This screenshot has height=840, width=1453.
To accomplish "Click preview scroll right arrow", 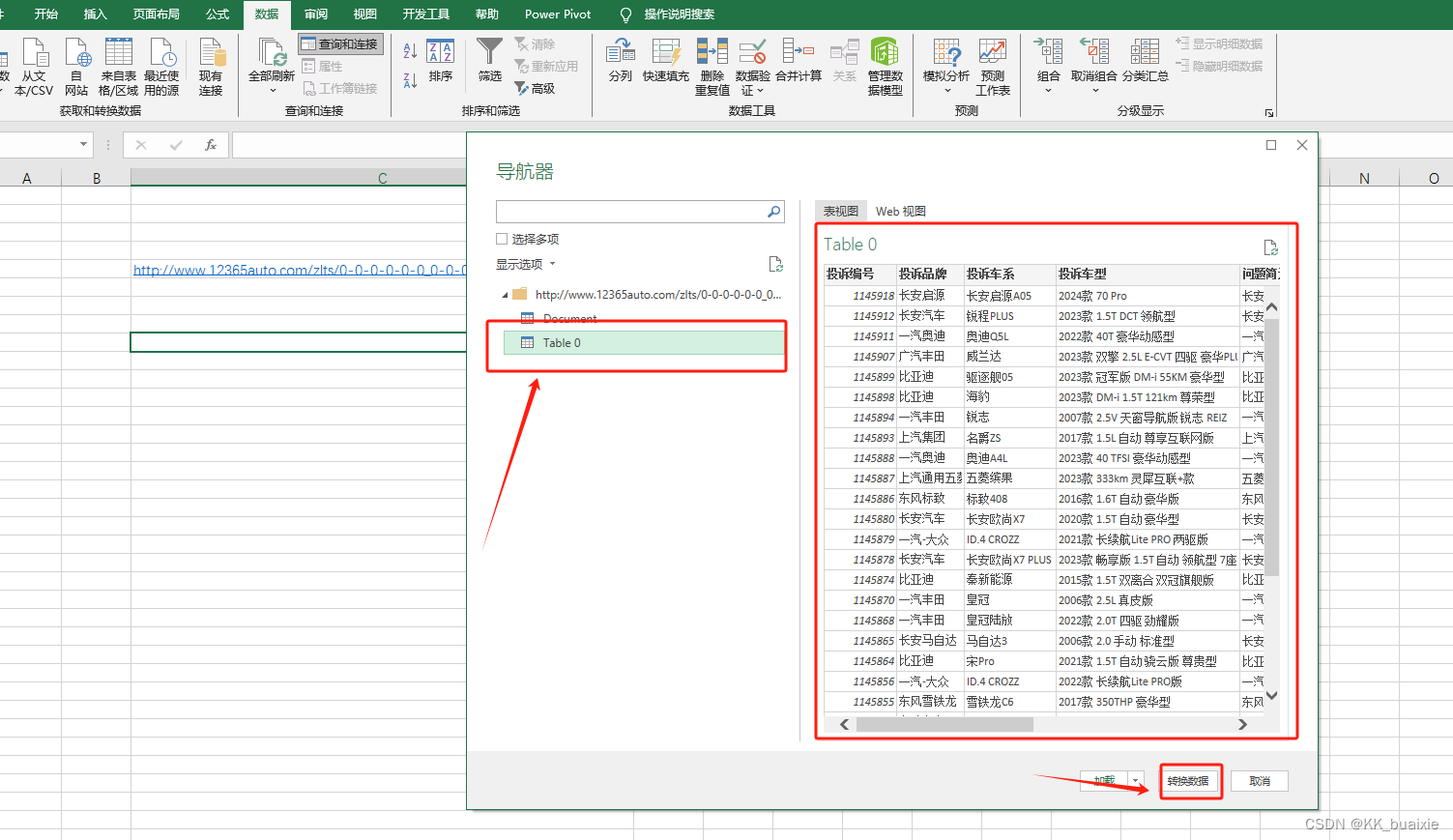I will click(1243, 724).
